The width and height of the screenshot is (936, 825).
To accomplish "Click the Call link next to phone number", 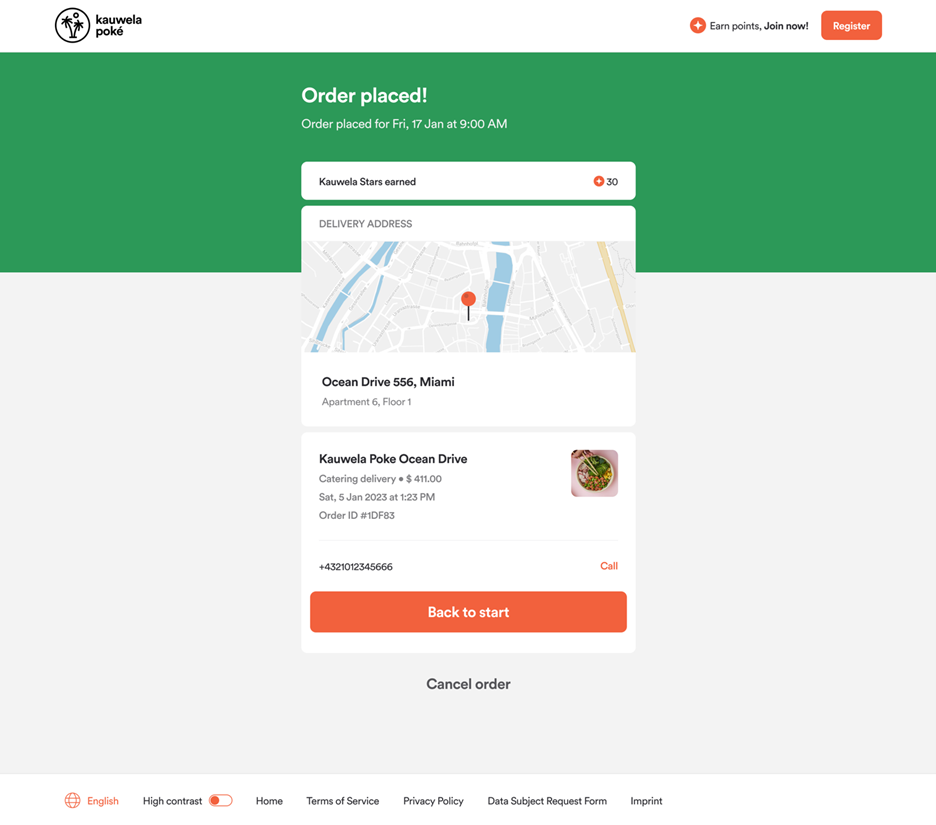I will 608,566.
